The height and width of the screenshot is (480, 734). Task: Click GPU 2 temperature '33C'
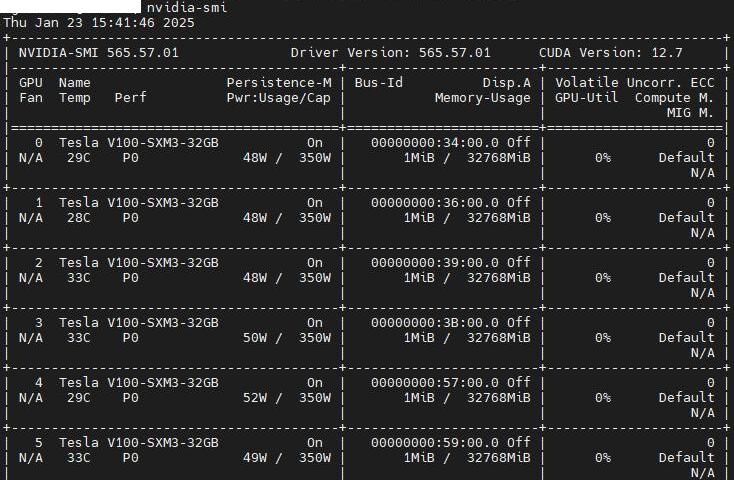(x=79, y=277)
